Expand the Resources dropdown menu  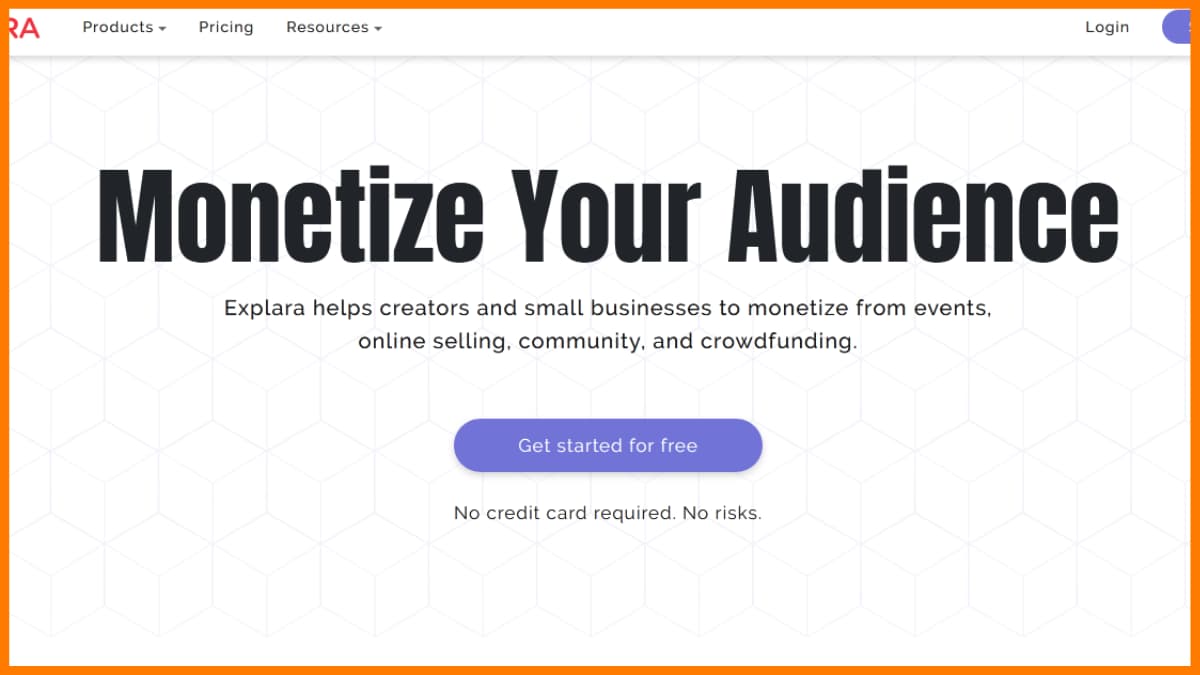328,27
